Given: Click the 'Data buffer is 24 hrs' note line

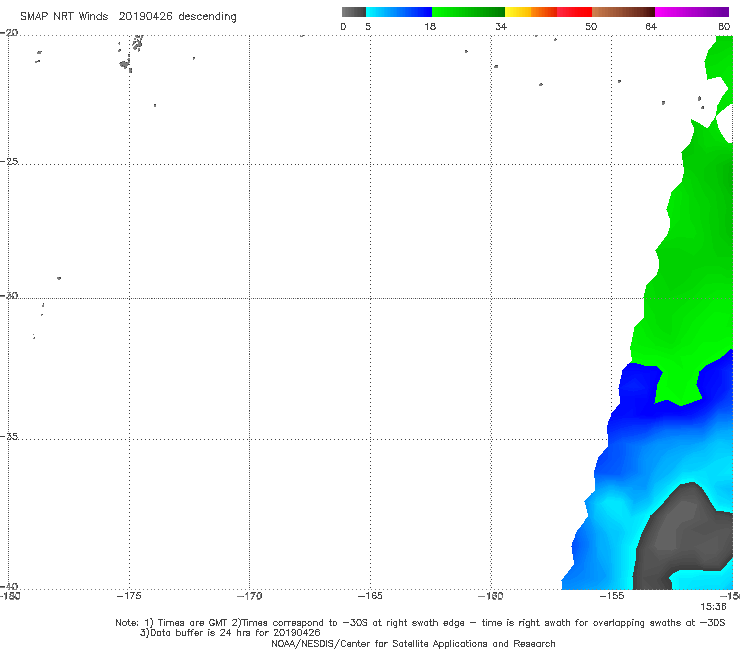Looking at the screenshot, I should pyautogui.click(x=230, y=633).
